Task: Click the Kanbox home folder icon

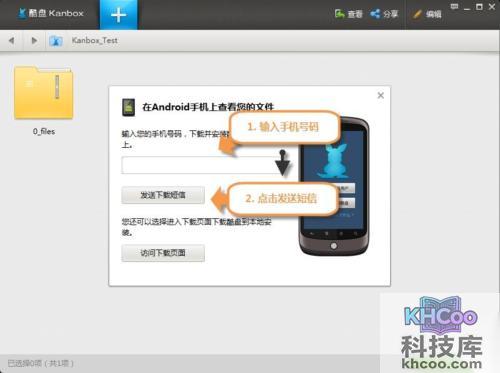Action: coord(56,41)
